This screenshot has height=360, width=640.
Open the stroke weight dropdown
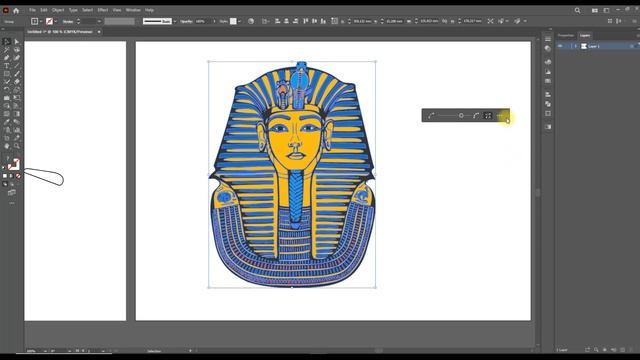click(99, 21)
